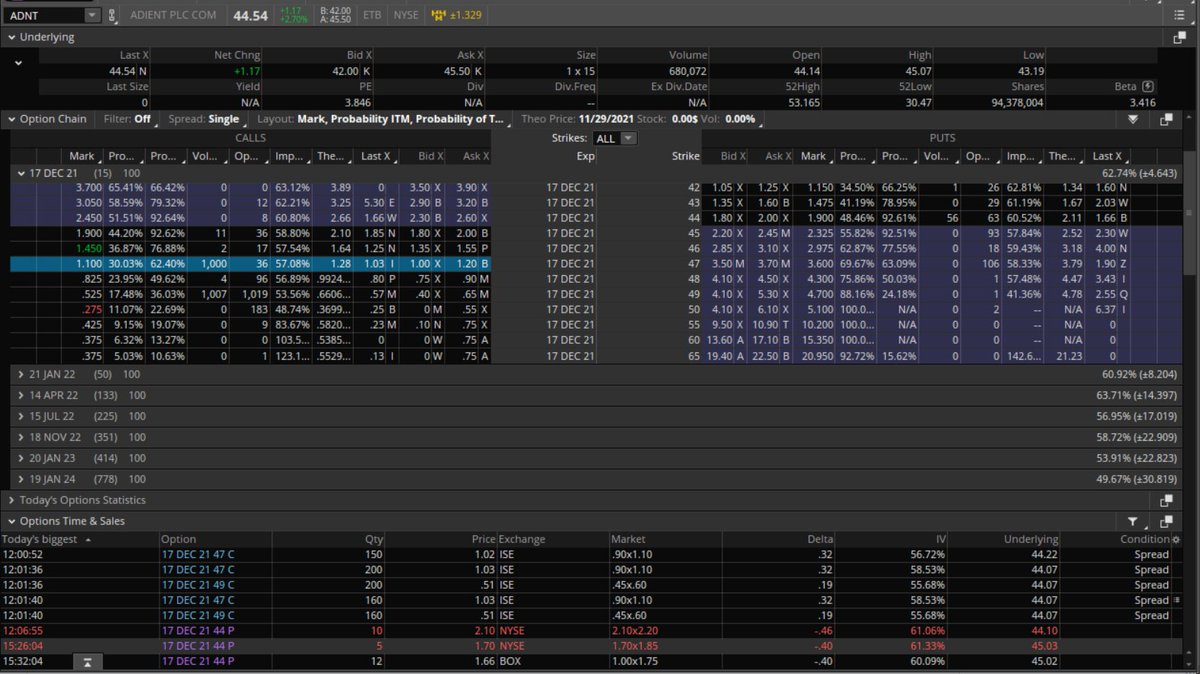Image resolution: width=1200 pixels, height=674 pixels.
Task: Detach the Option Chain section into a new window
Action: tap(1166, 119)
